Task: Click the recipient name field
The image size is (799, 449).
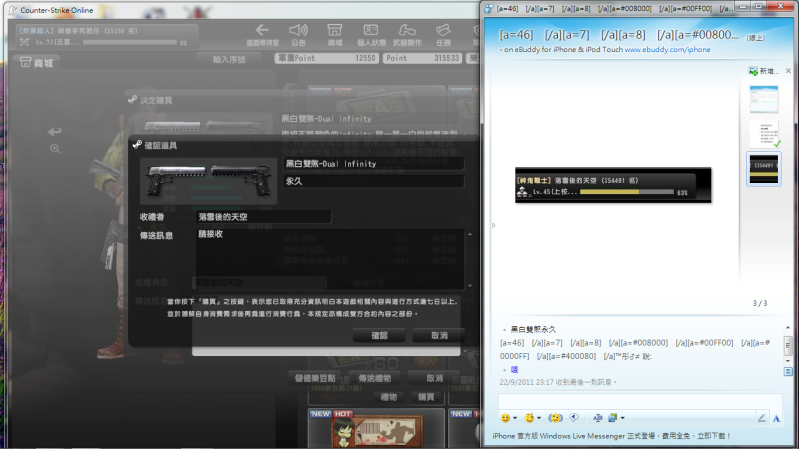Action: [x=263, y=217]
